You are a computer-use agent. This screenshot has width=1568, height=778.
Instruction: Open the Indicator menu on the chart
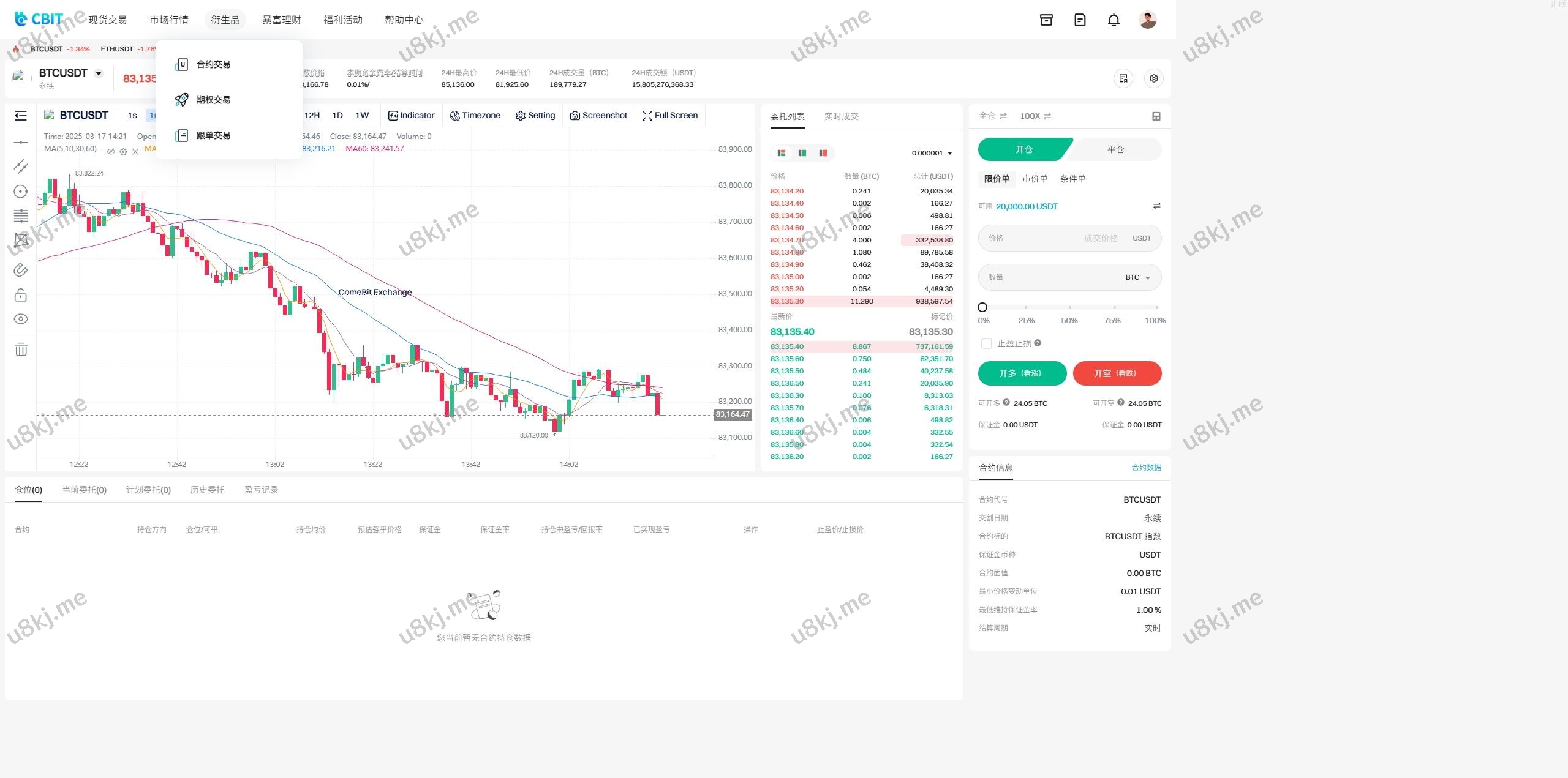(x=411, y=116)
